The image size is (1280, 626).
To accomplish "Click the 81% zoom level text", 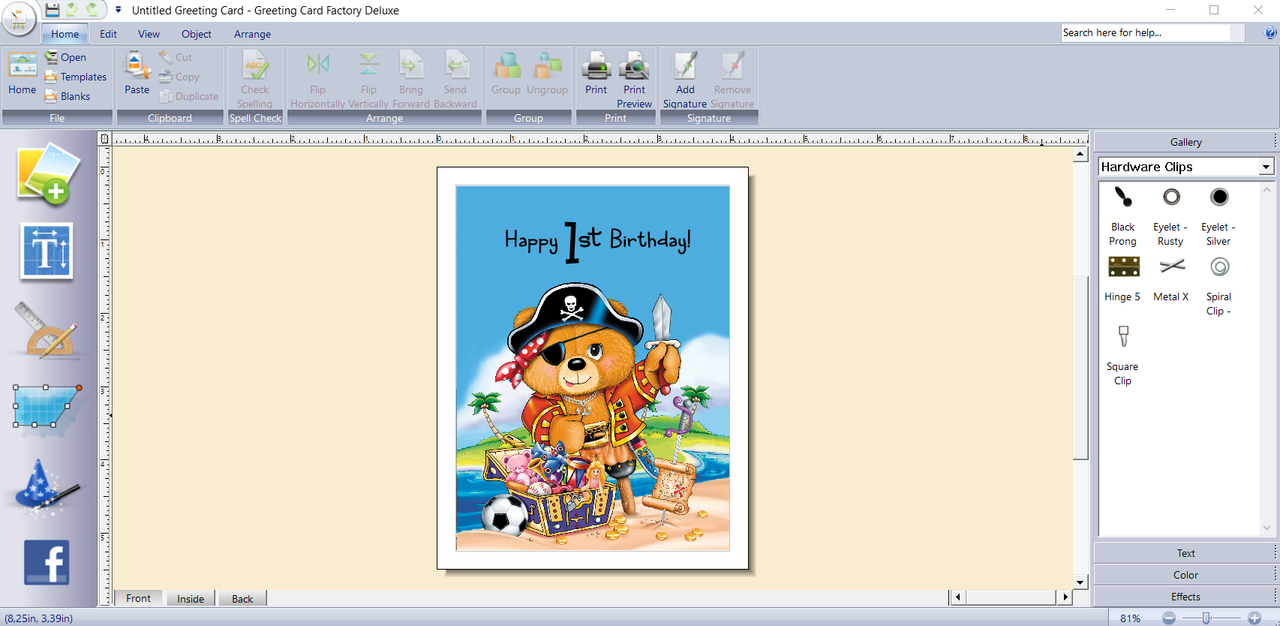I will click(1130, 618).
